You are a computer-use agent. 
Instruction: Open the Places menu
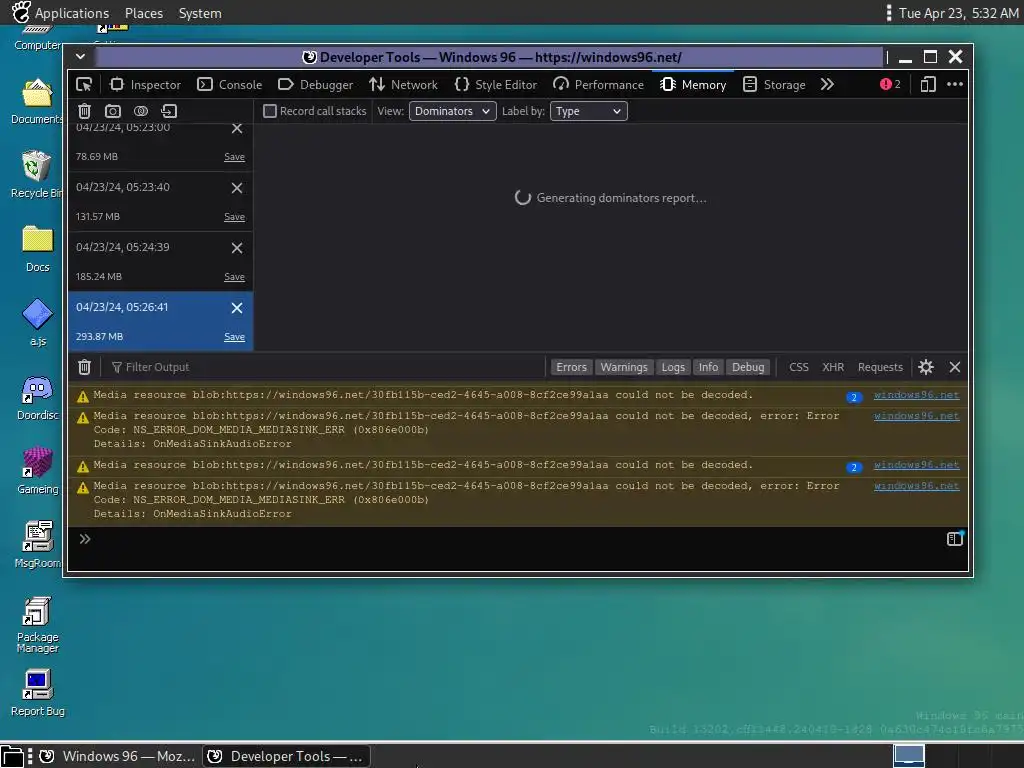(144, 13)
